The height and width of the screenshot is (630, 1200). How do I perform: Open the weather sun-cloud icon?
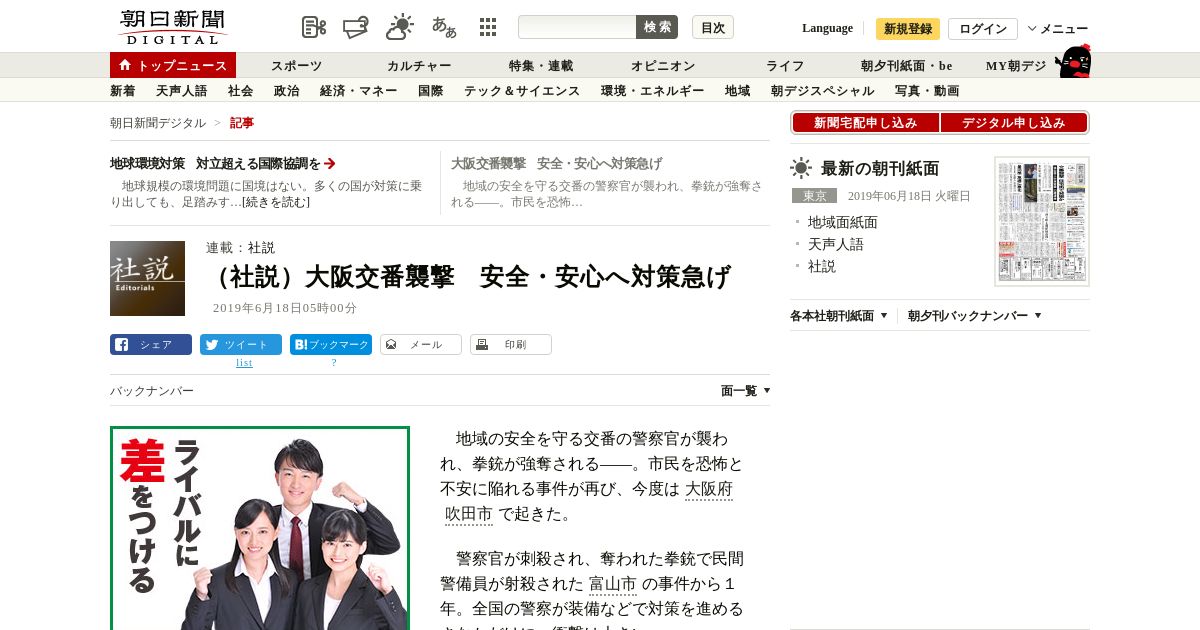[400, 27]
